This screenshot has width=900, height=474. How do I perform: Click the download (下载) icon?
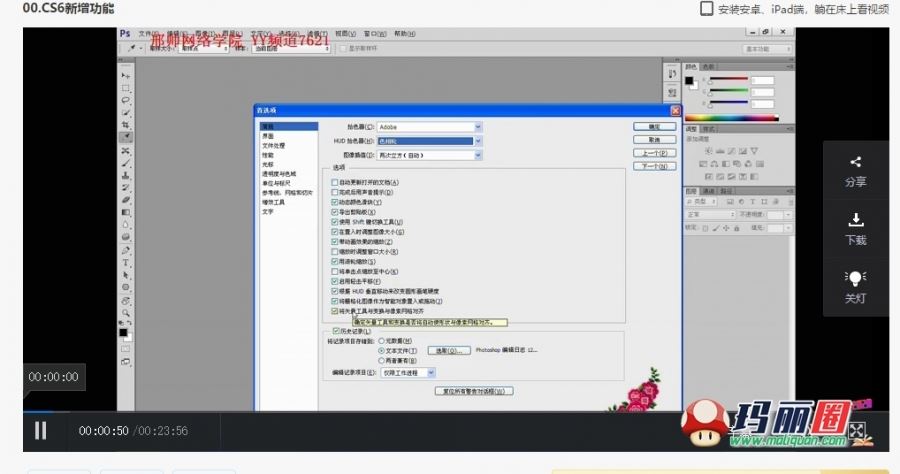(x=855, y=219)
